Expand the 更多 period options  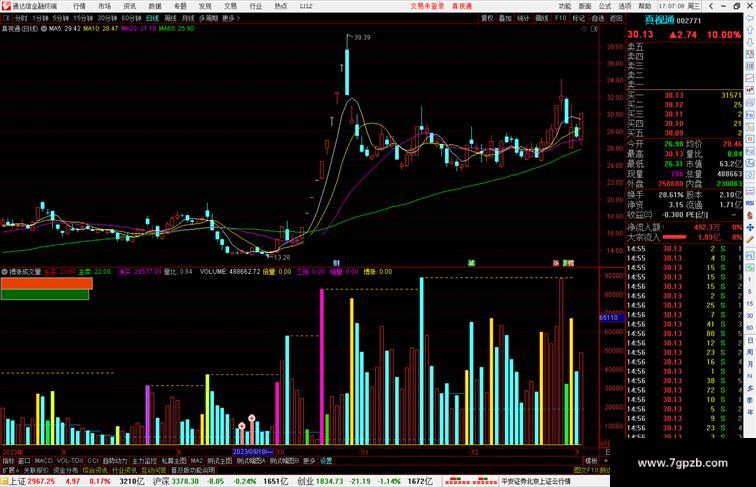(x=231, y=18)
